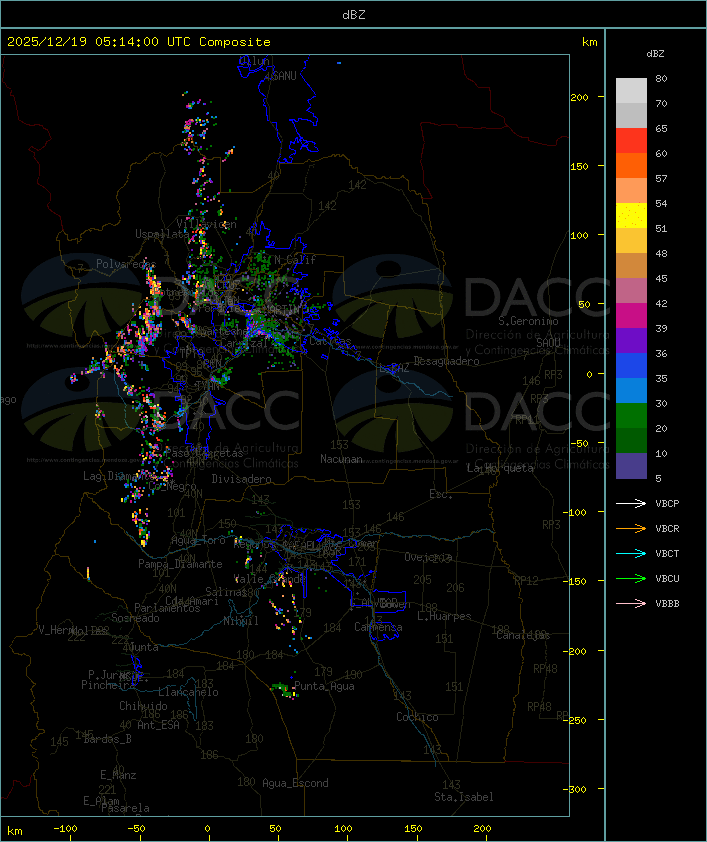Click the cyan VBCT arrow icon
707x842 pixels.
(x=631, y=553)
